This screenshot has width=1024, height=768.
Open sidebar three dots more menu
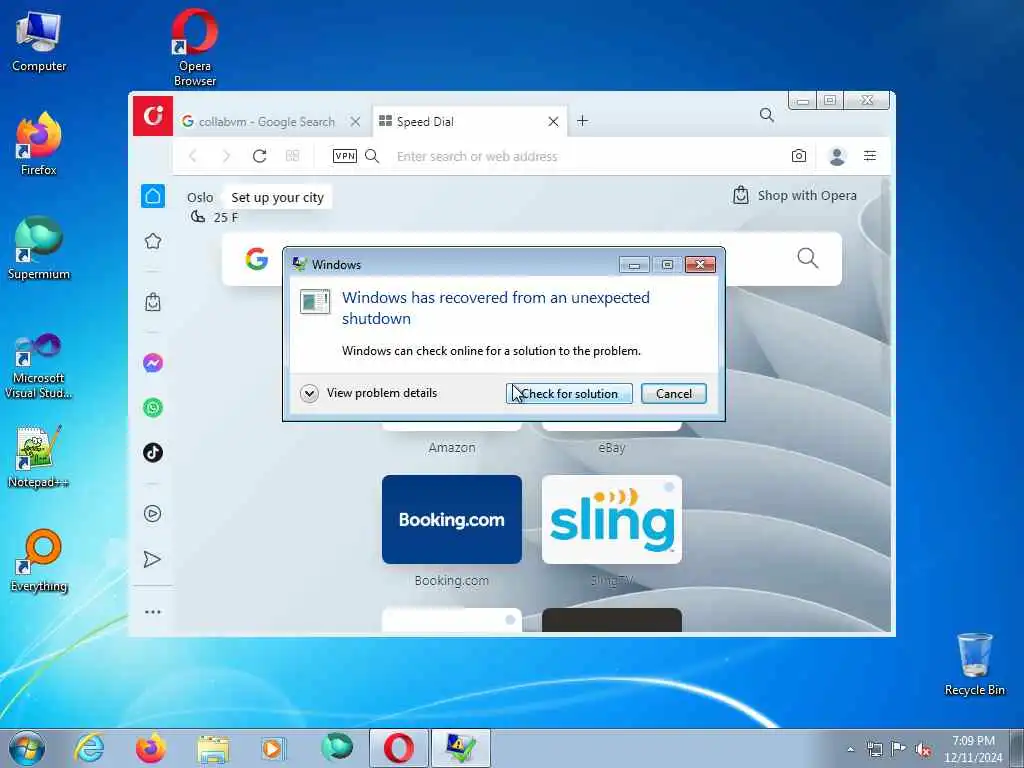pos(153,612)
